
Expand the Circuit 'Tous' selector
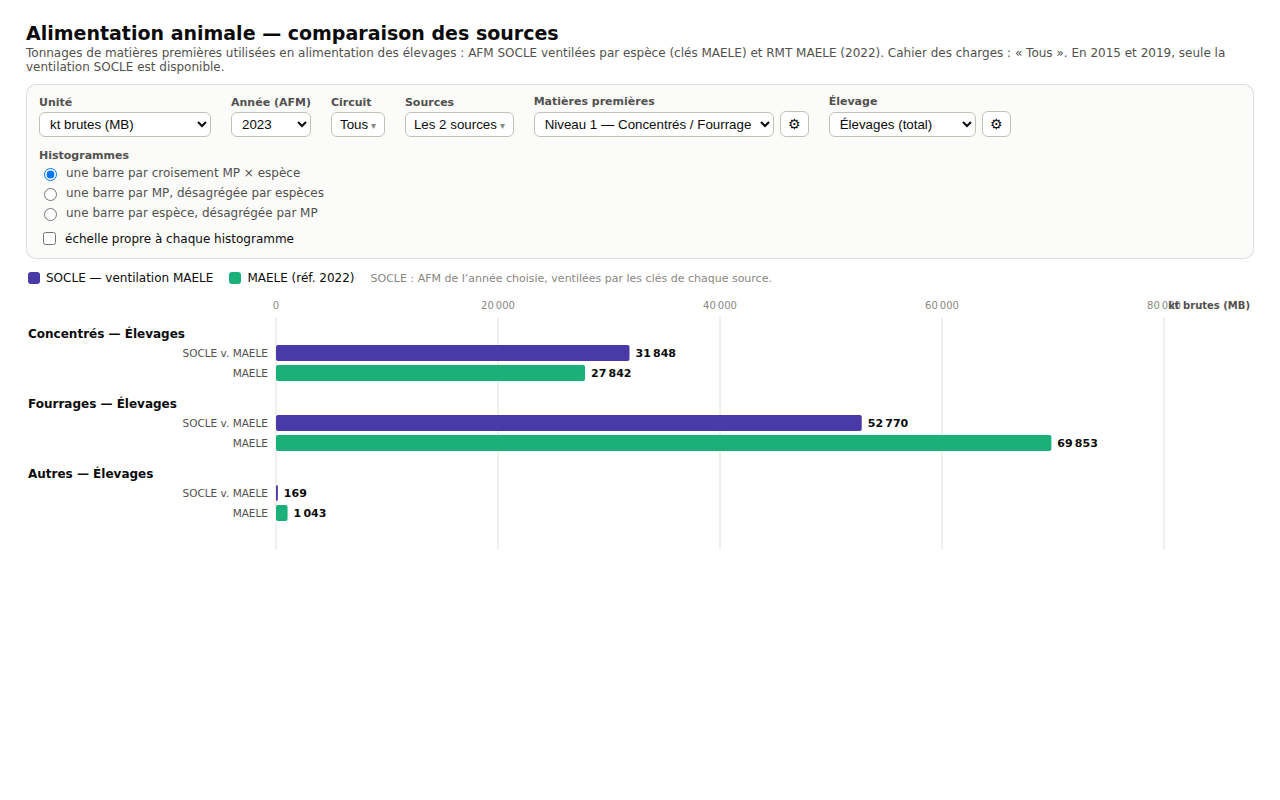pos(358,124)
